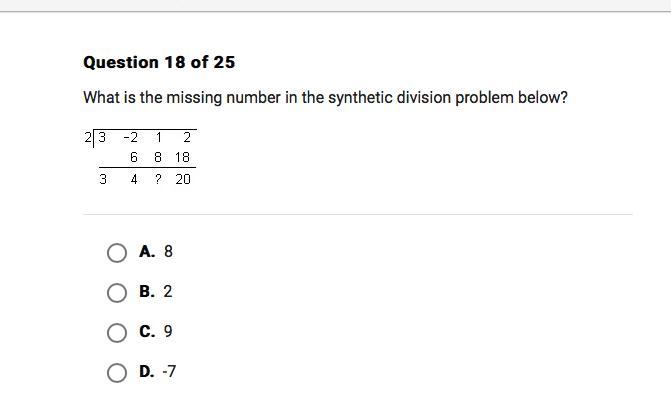Click the -2 coefficient in the top row

click(131, 137)
